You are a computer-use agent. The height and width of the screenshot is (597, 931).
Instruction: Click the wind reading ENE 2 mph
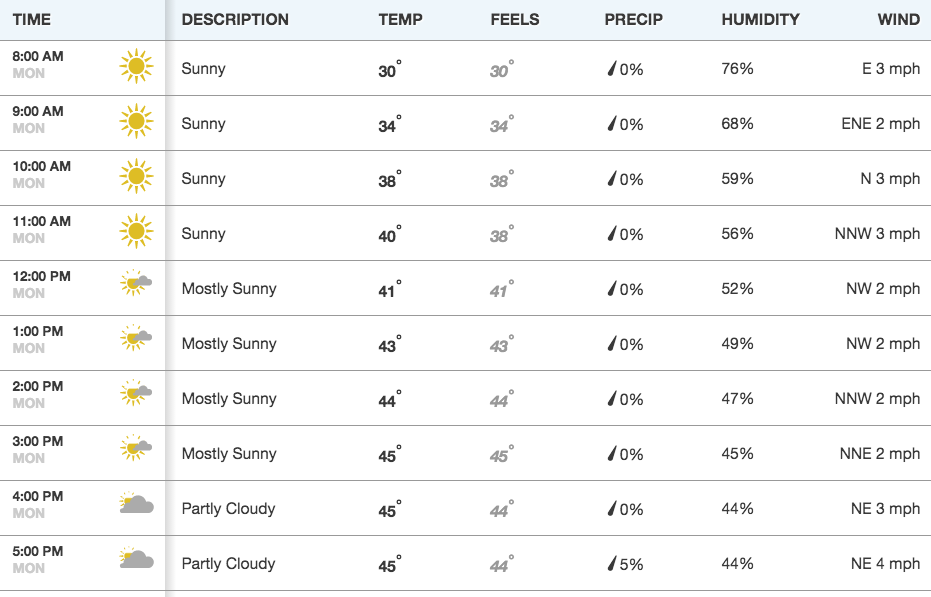click(x=881, y=124)
